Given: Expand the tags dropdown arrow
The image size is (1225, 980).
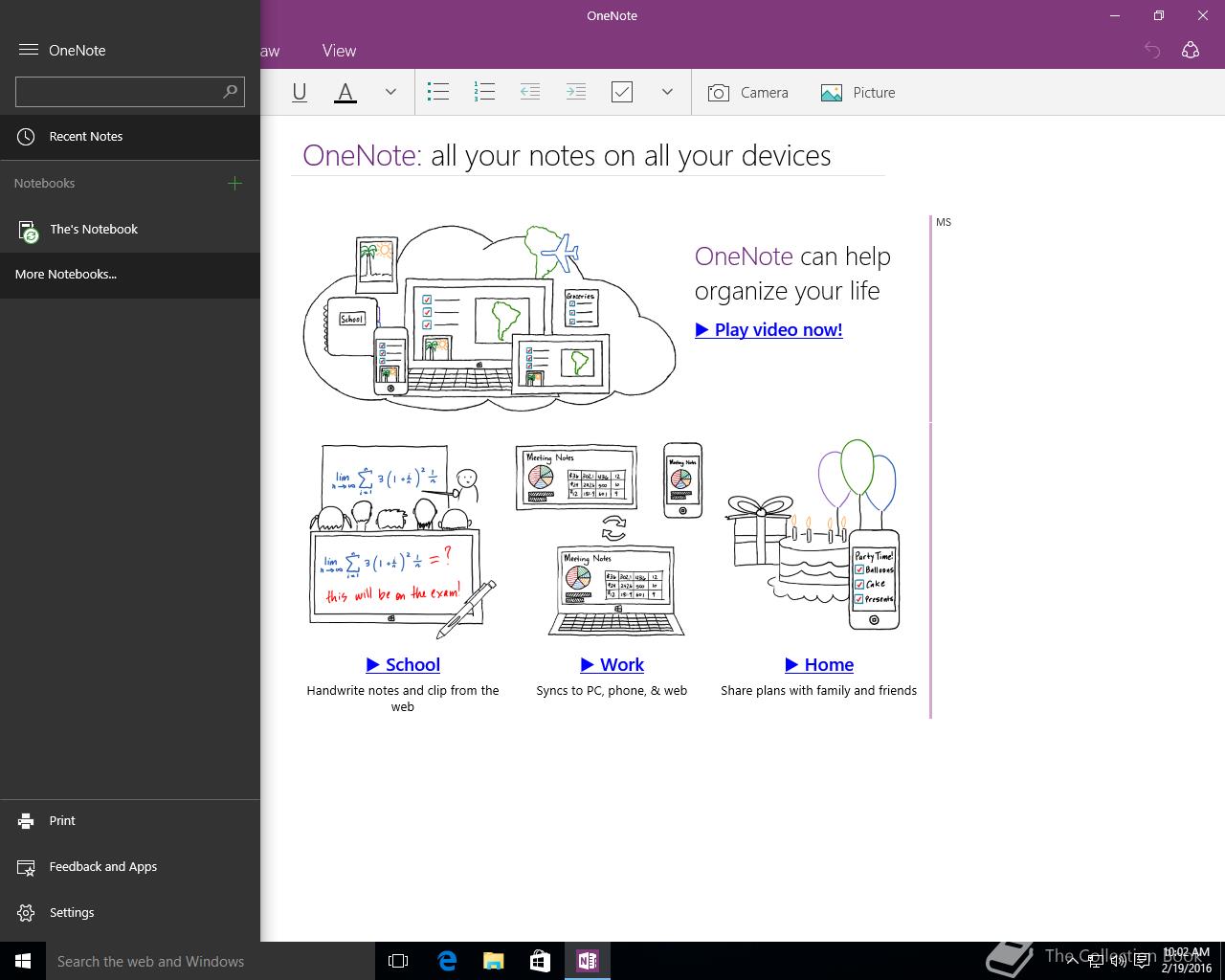Looking at the screenshot, I should pos(667,92).
